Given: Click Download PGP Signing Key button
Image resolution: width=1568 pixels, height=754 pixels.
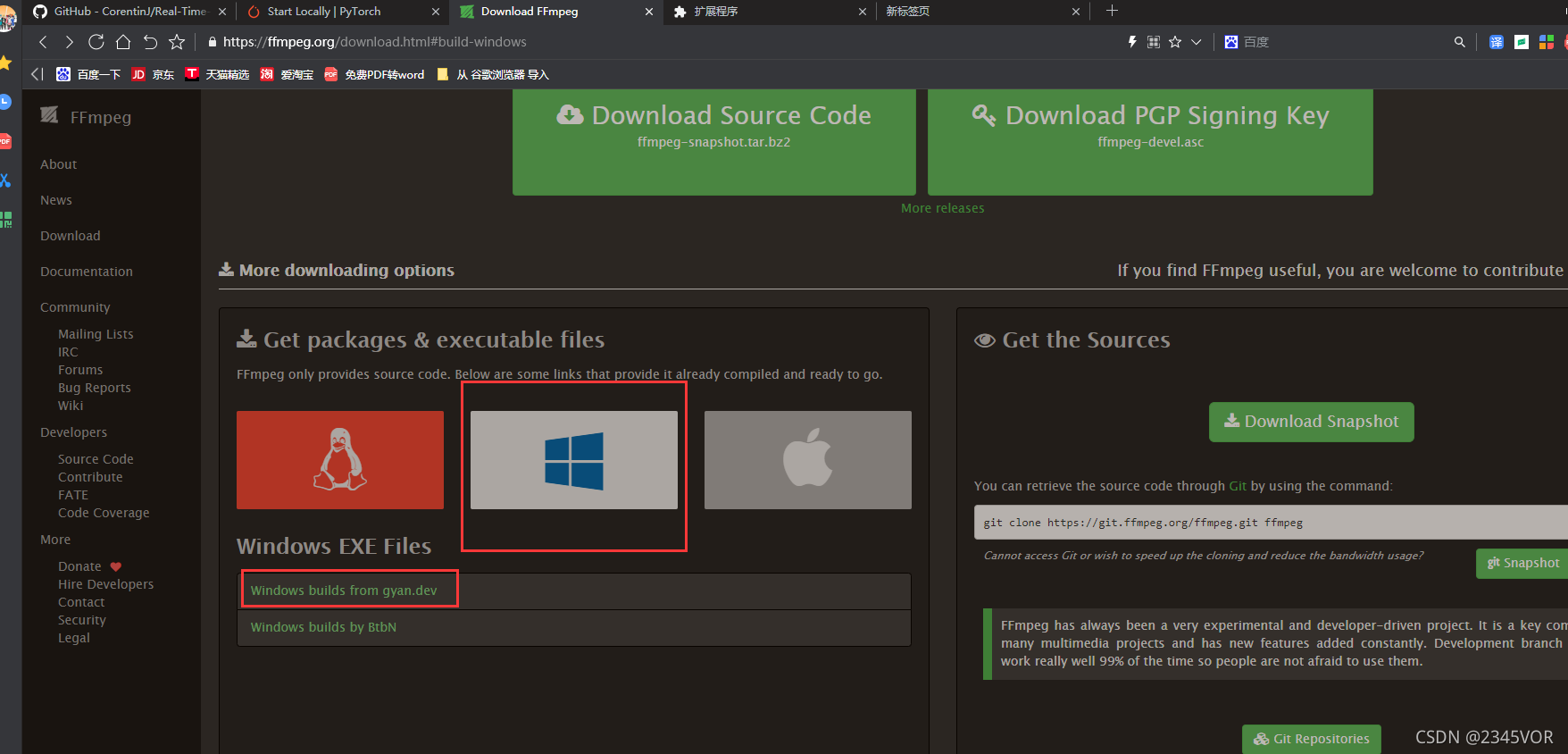Looking at the screenshot, I should pos(1150,142).
